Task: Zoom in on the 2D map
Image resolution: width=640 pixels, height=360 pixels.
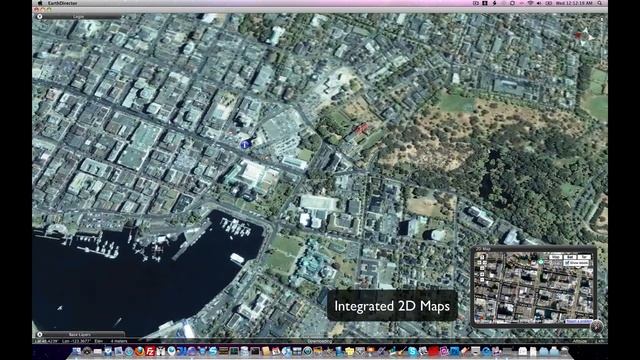Action: pyautogui.click(x=482, y=274)
